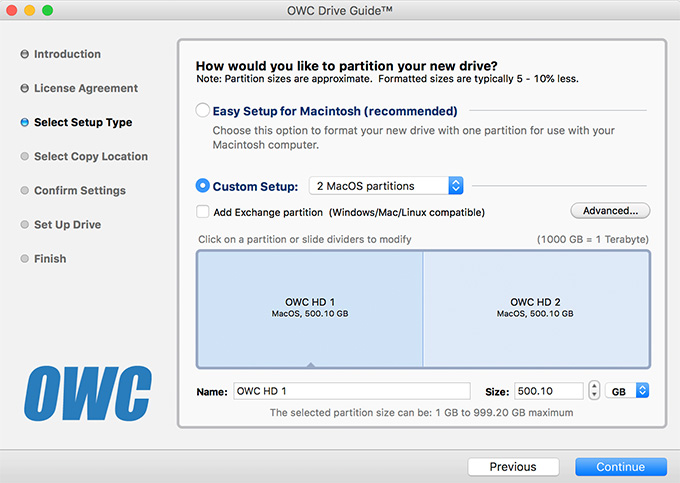The width and height of the screenshot is (680, 483).
Task: Click the gray bullet beside Set Up Drive
Action: point(25,225)
